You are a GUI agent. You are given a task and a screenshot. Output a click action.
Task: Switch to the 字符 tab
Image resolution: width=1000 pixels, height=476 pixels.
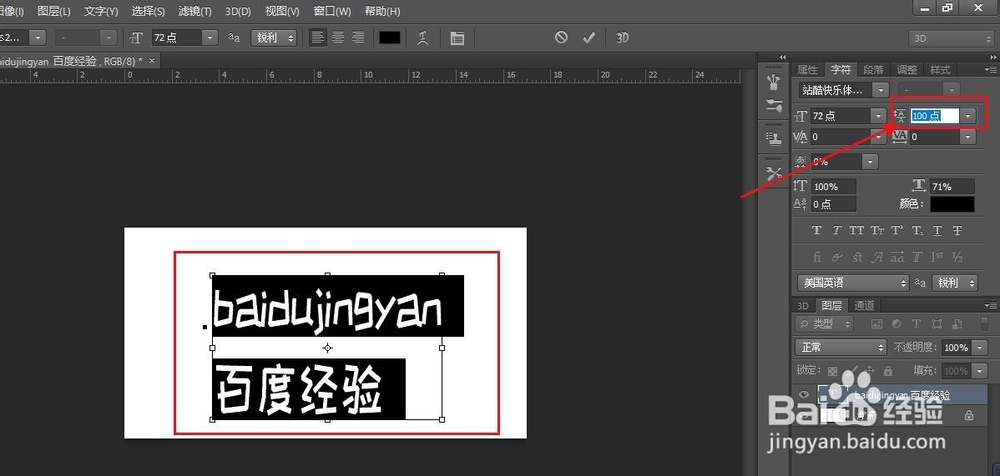(841, 70)
